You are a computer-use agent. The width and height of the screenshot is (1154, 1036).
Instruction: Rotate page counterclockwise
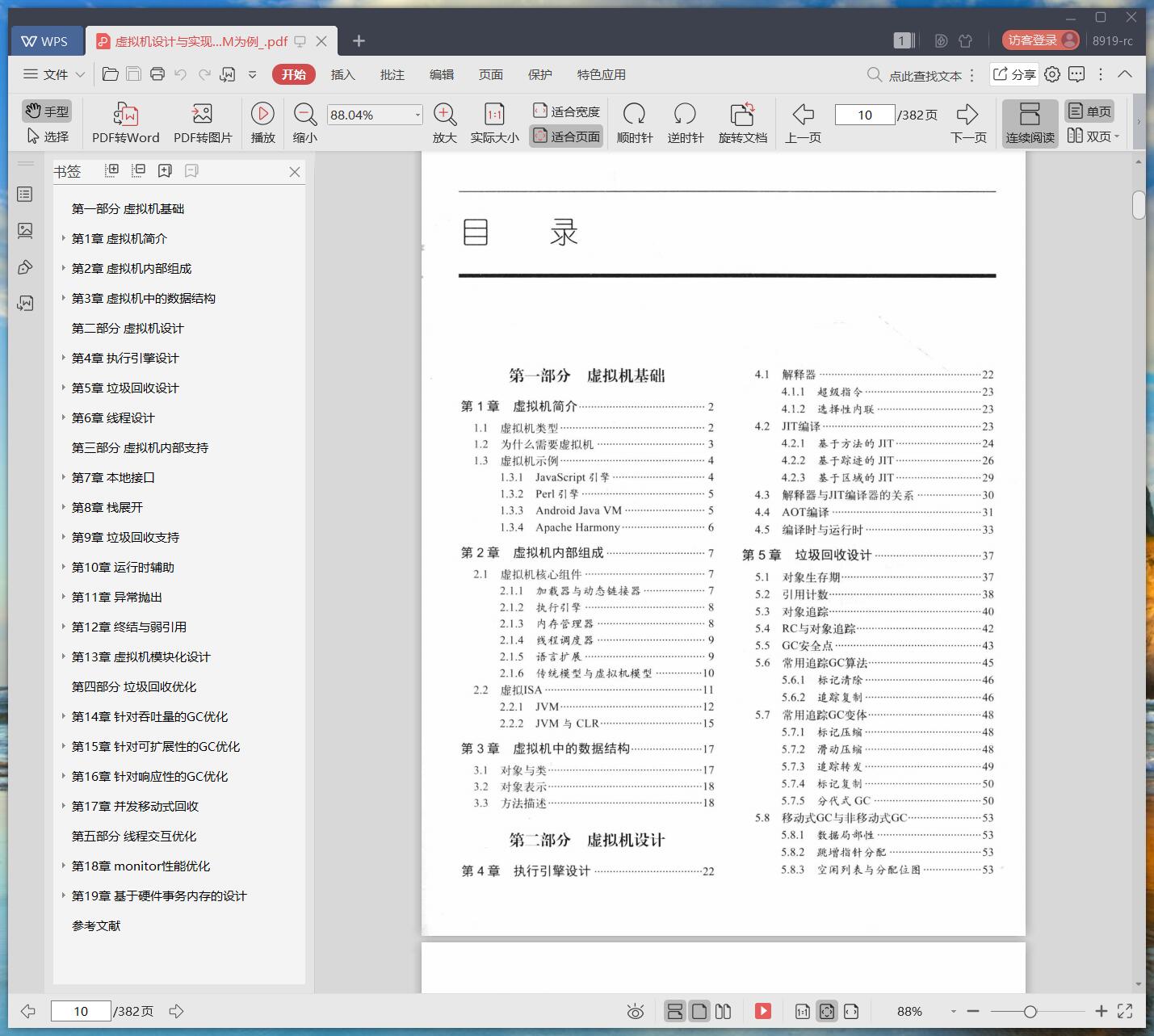point(686,123)
